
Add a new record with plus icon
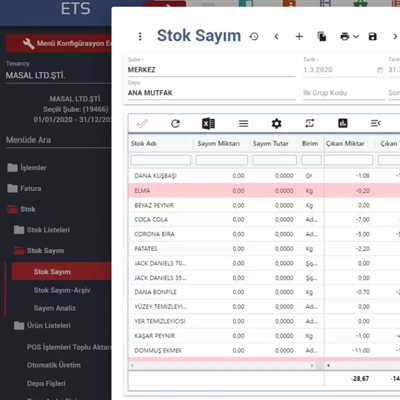299,36
